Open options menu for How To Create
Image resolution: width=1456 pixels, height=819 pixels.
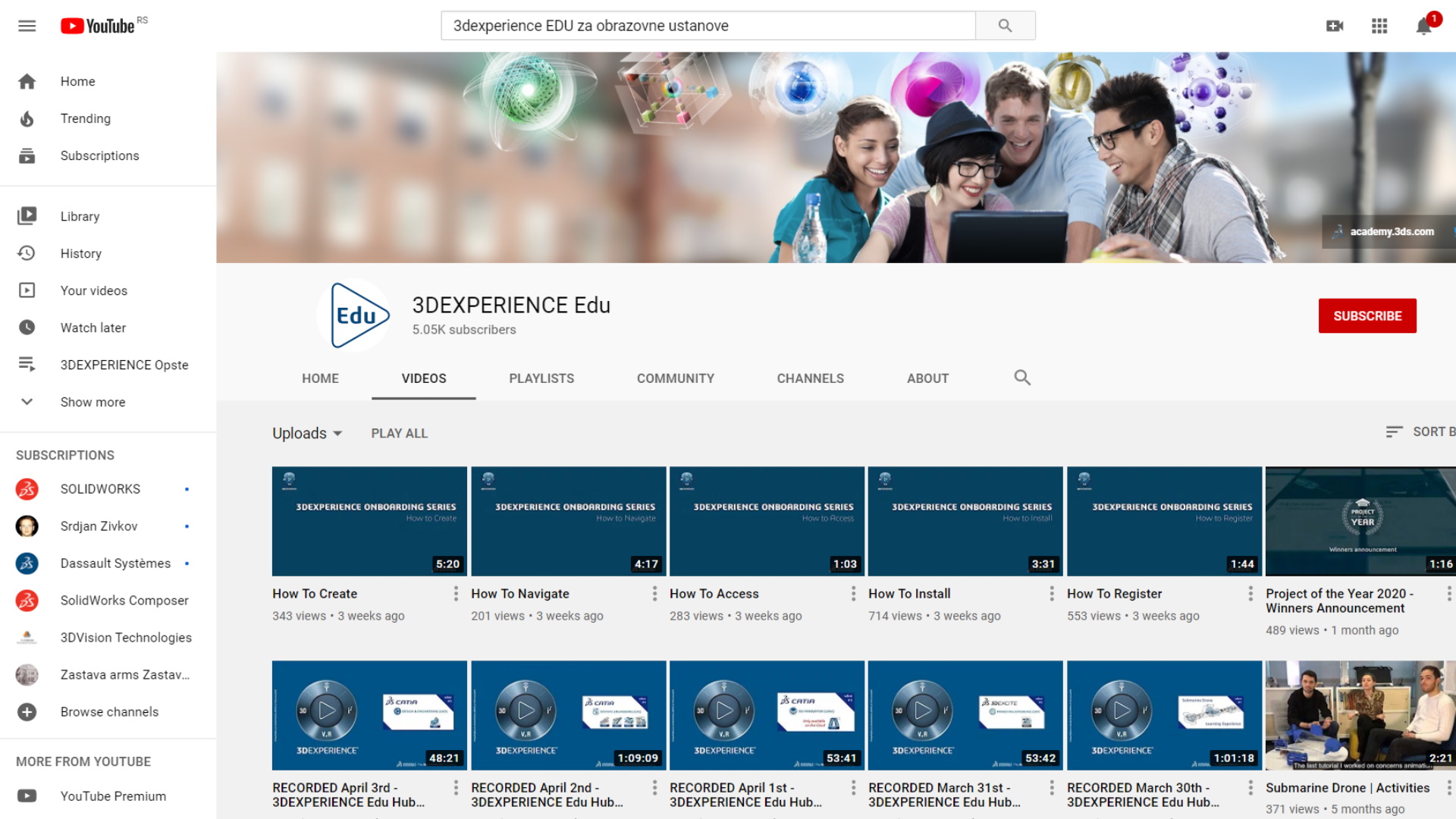pos(456,594)
